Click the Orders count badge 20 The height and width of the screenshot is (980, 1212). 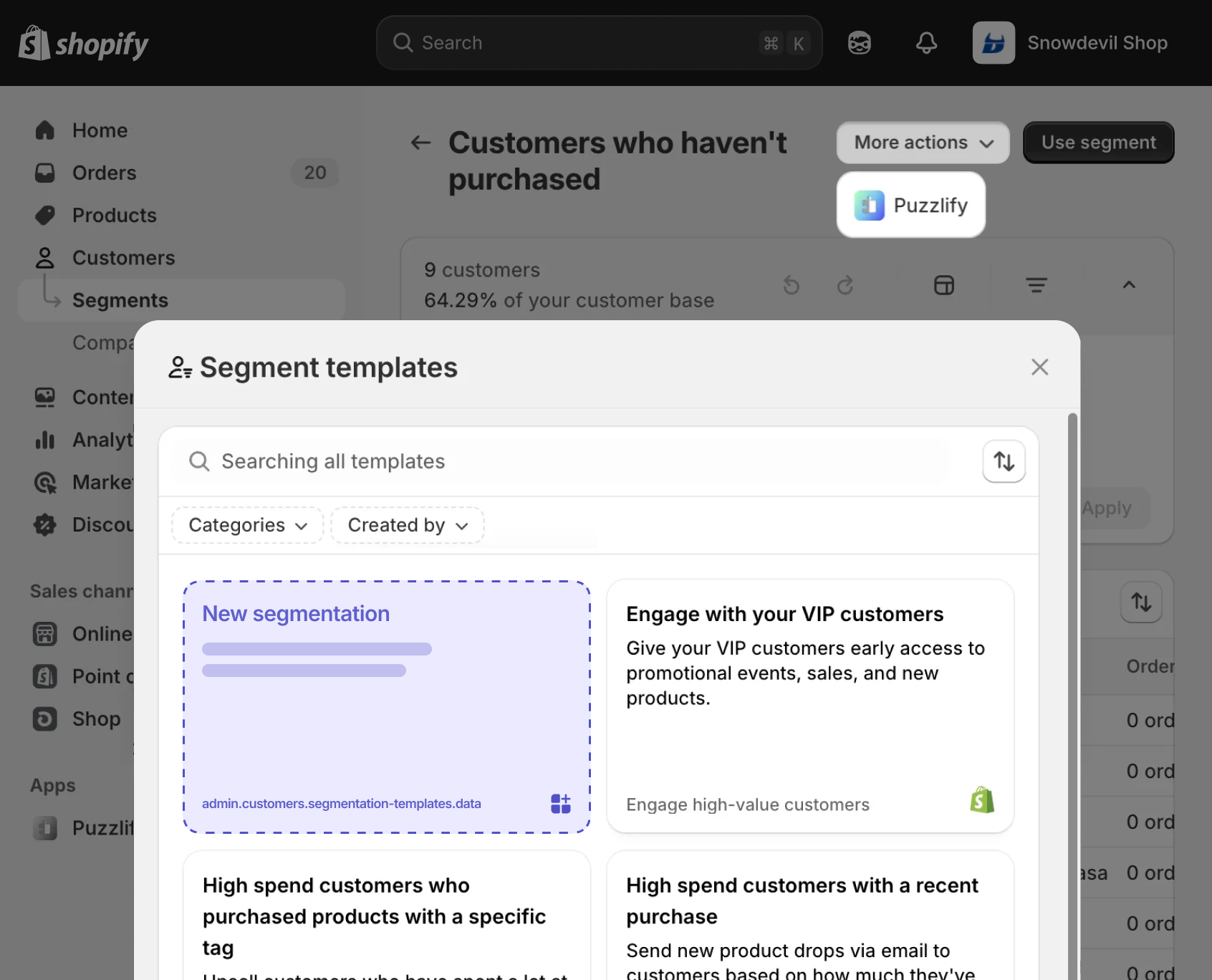(x=314, y=173)
